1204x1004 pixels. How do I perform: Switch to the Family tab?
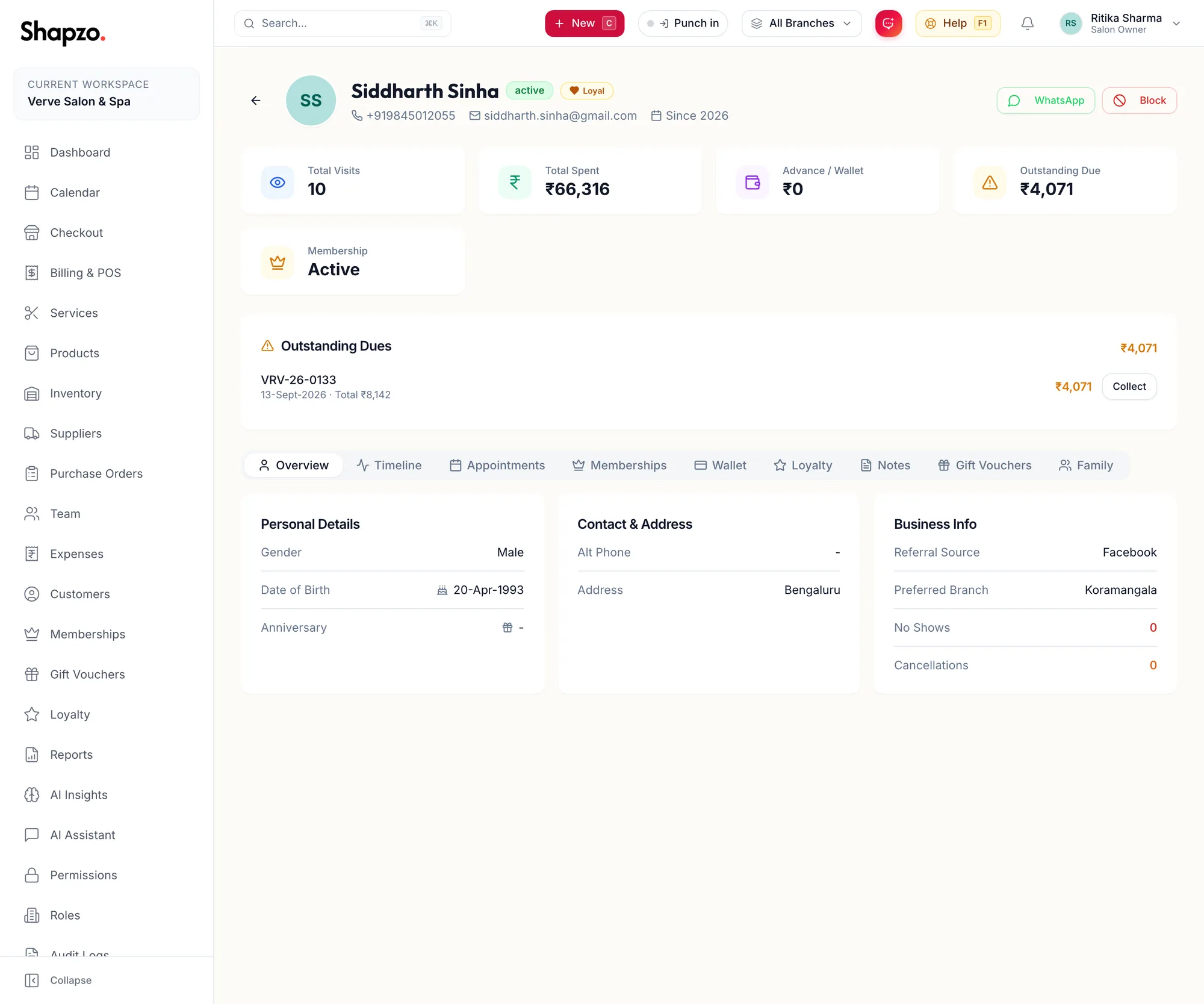point(1086,466)
